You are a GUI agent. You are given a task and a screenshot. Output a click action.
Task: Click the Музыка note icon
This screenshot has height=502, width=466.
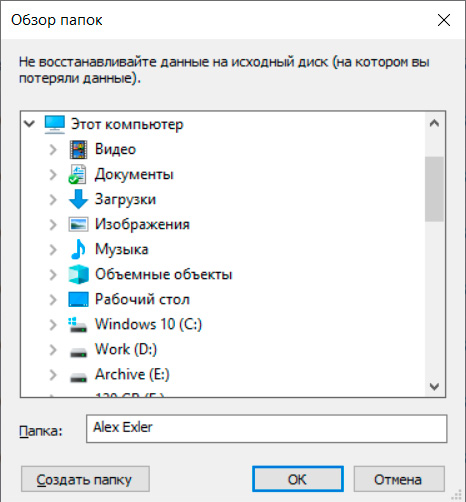(78, 249)
